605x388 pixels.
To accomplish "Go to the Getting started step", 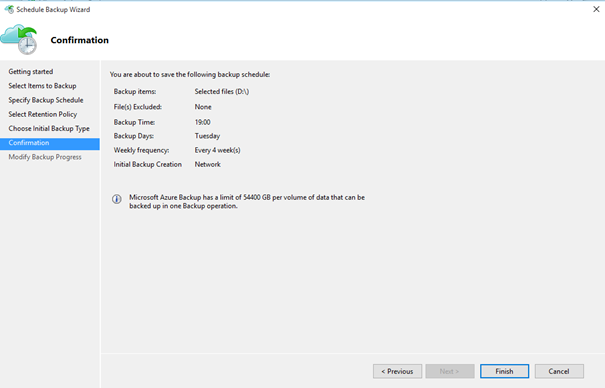I will click(x=31, y=71).
